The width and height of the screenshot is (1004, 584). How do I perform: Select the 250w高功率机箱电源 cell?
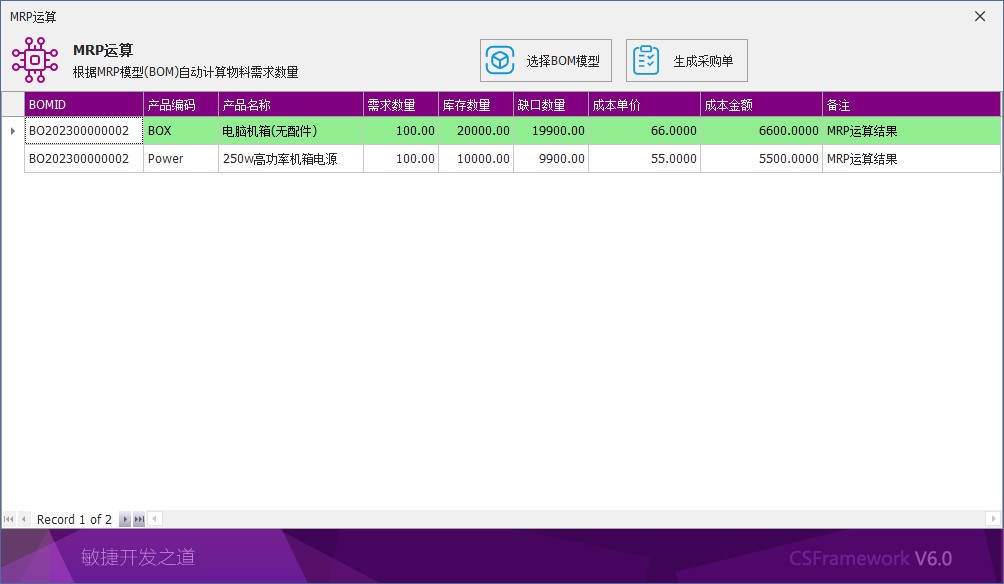point(291,159)
